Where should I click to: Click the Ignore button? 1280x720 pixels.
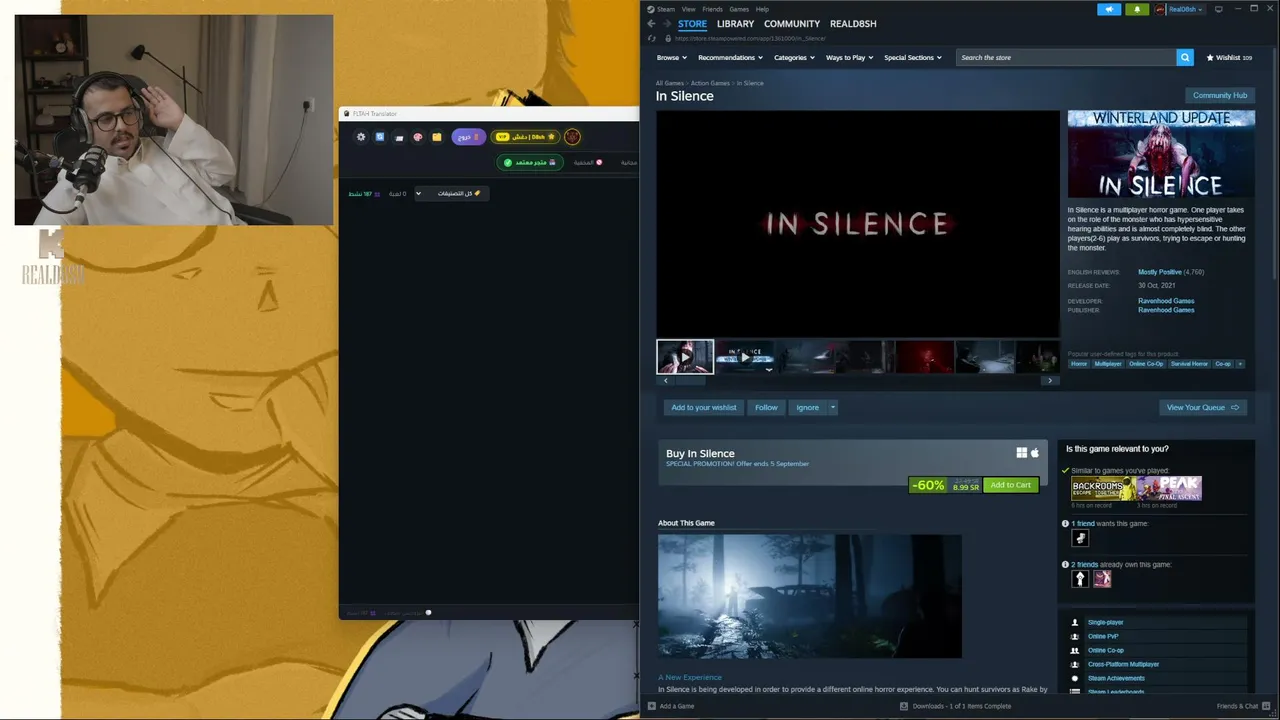tap(807, 407)
